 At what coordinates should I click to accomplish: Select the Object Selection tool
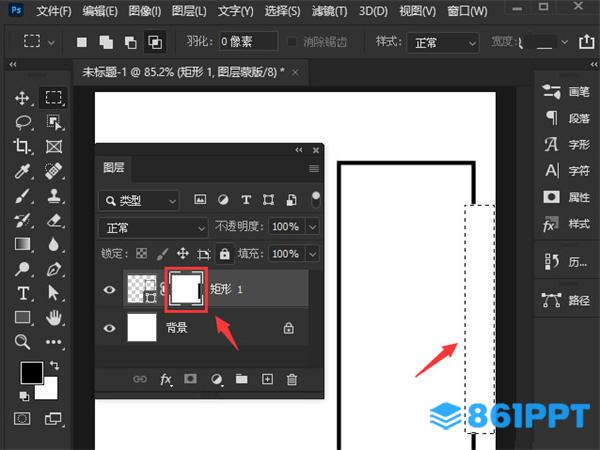tap(54, 122)
